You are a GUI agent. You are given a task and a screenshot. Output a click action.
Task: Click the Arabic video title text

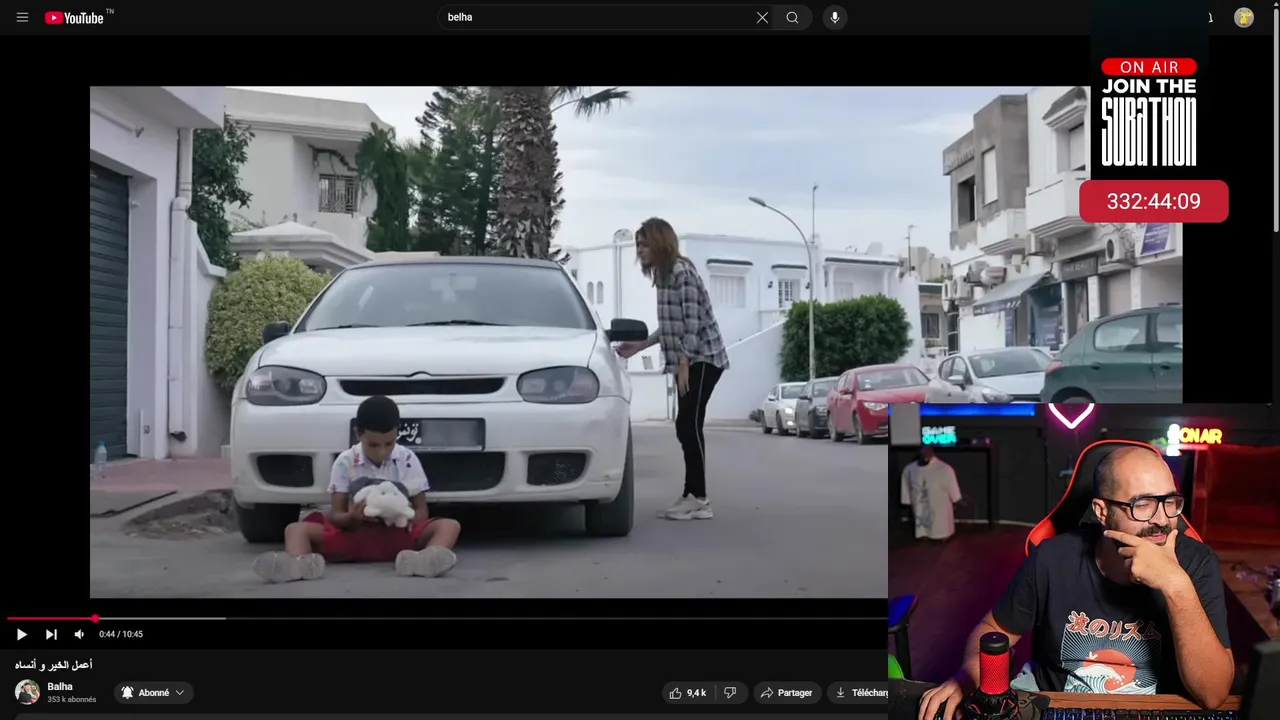pyautogui.click(x=53, y=665)
